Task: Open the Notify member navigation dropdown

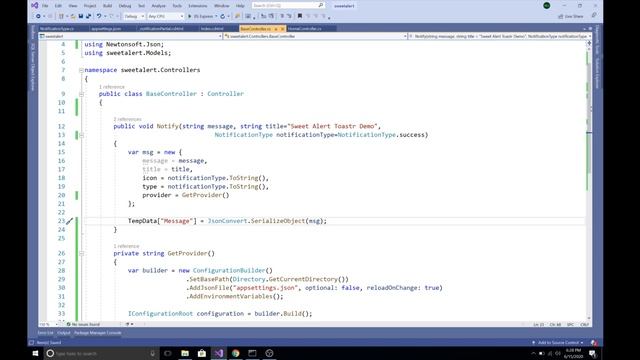Action: [x=500, y=36]
